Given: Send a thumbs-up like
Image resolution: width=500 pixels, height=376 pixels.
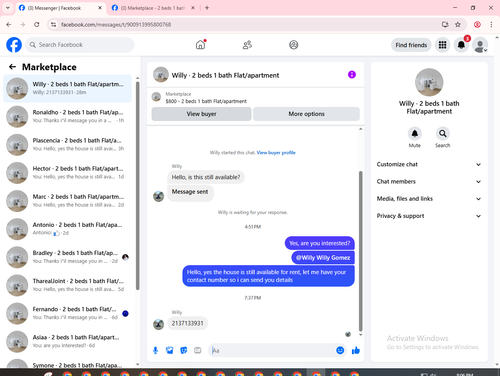Looking at the screenshot, I should (356, 350).
